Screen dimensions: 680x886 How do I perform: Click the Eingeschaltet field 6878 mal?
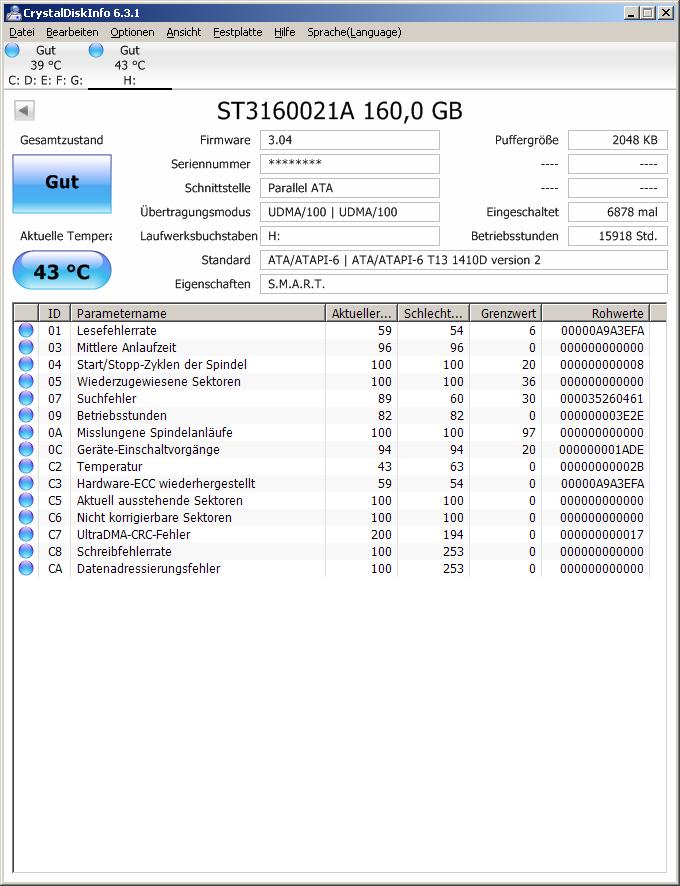point(618,212)
